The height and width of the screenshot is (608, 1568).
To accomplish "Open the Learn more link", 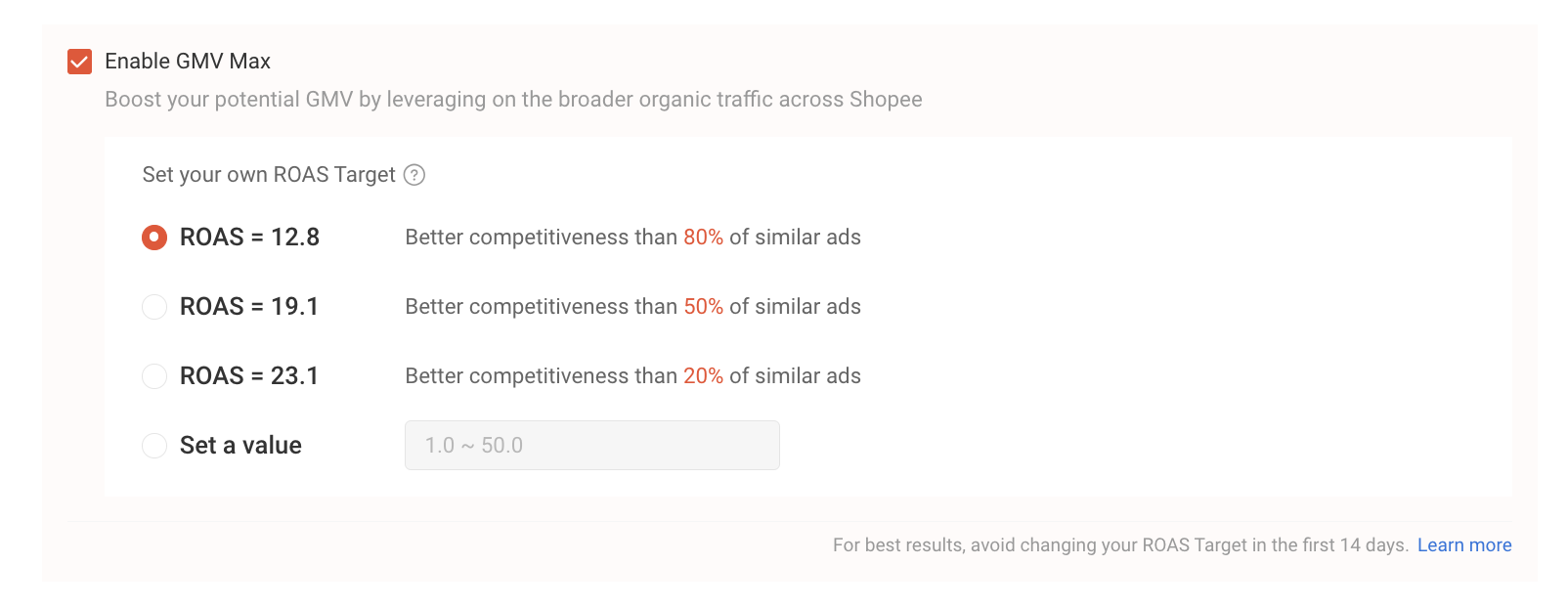I will 1464,545.
